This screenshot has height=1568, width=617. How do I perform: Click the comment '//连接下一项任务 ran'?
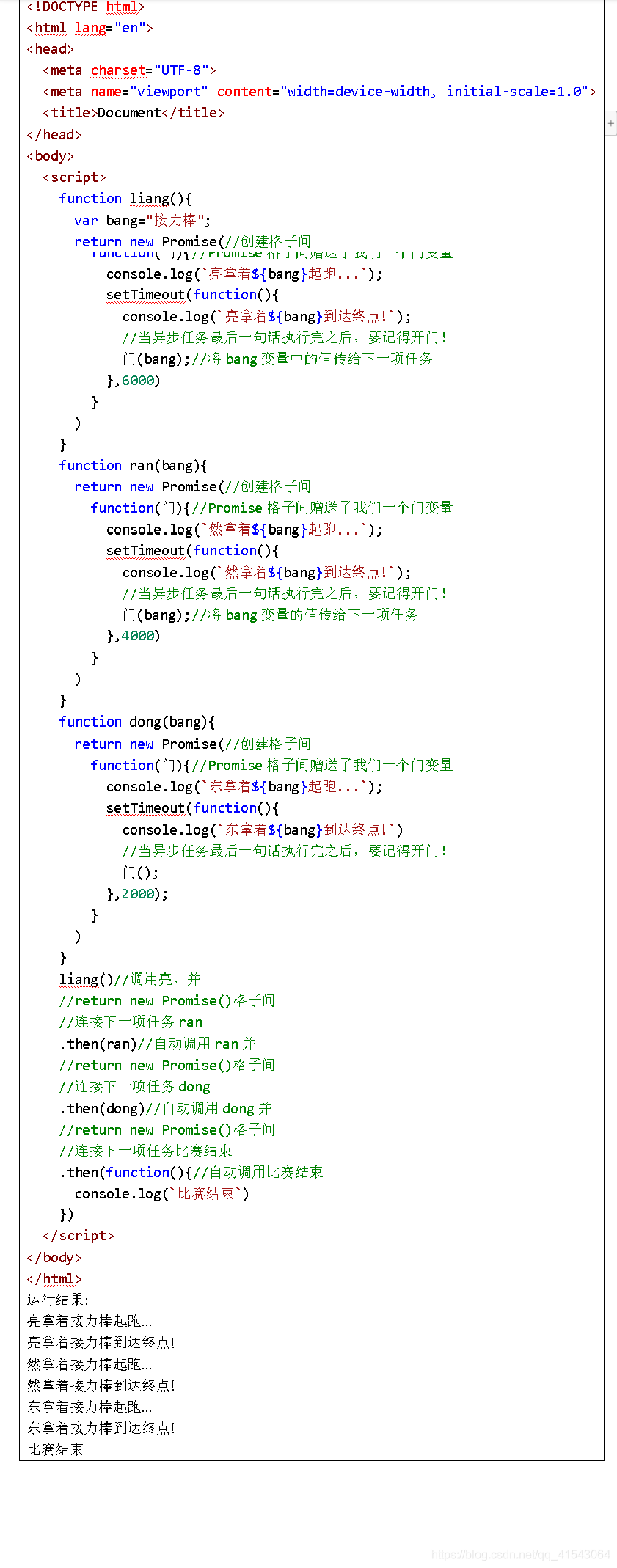pos(131,1022)
